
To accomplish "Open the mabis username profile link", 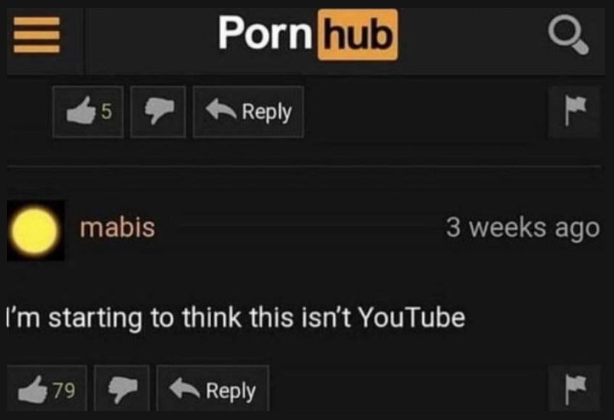I will (x=117, y=227).
